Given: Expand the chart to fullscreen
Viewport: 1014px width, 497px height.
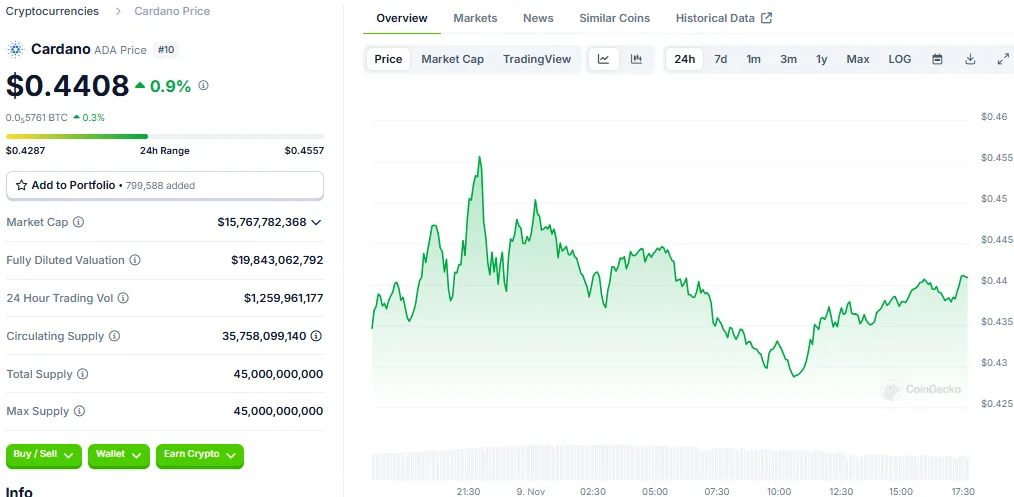Looking at the screenshot, I should 1003,59.
